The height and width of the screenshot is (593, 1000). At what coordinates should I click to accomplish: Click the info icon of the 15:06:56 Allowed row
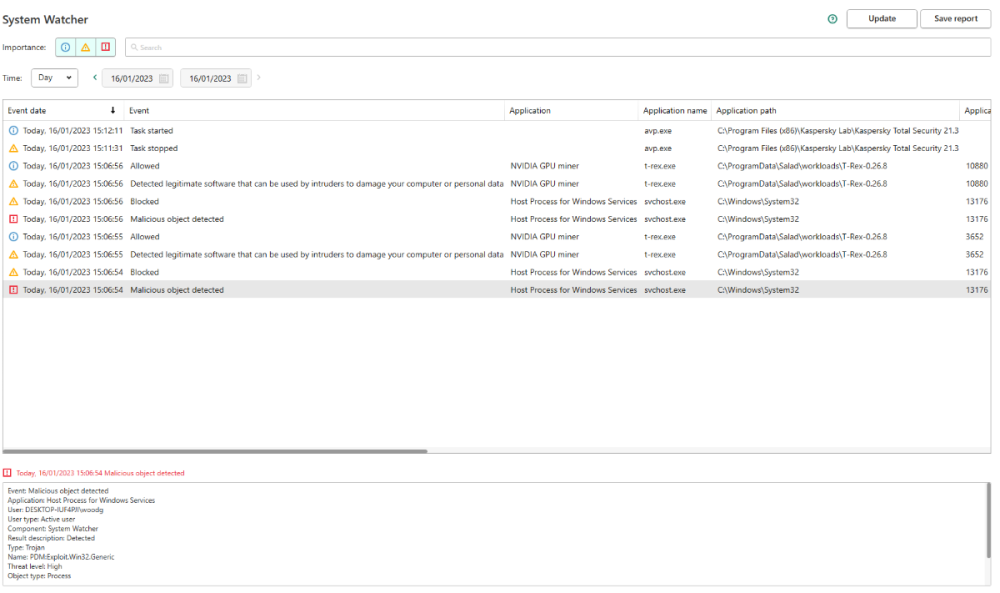[x=13, y=166]
